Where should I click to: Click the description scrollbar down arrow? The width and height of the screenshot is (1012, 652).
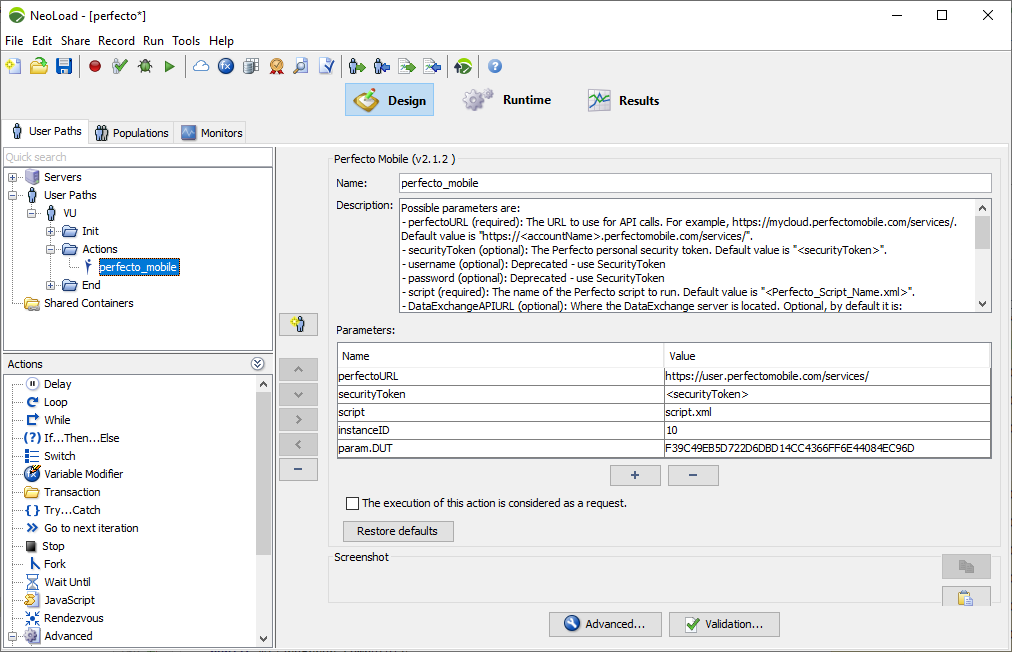point(982,304)
